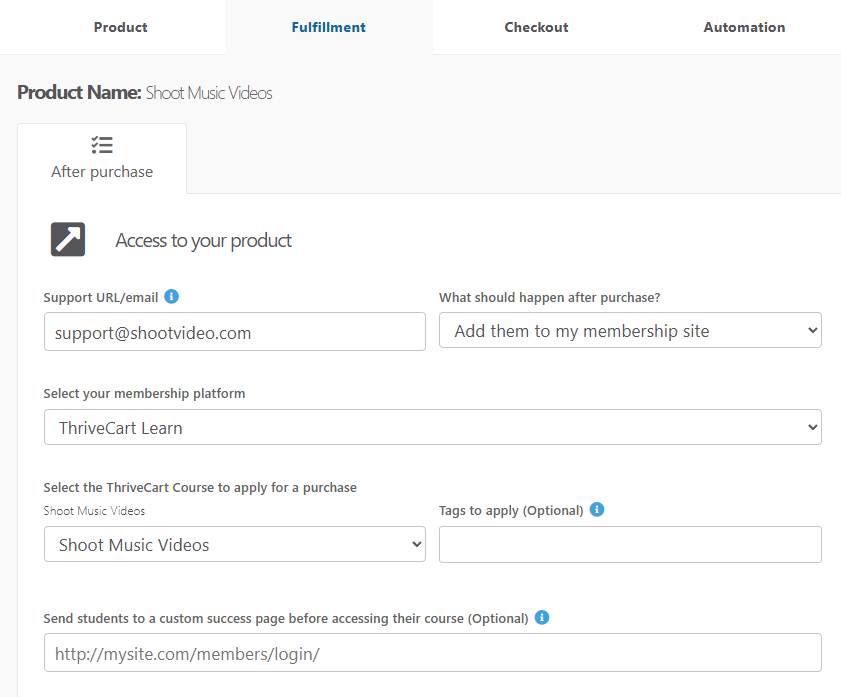Open the 'What should happen after purchase' dropdown

[630, 331]
